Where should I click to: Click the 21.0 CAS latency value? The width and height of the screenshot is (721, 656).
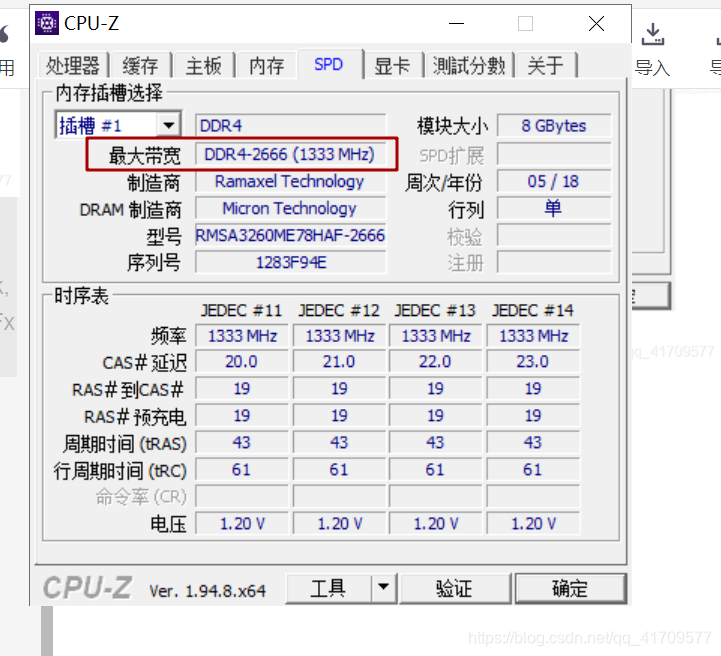[x=339, y=362]
